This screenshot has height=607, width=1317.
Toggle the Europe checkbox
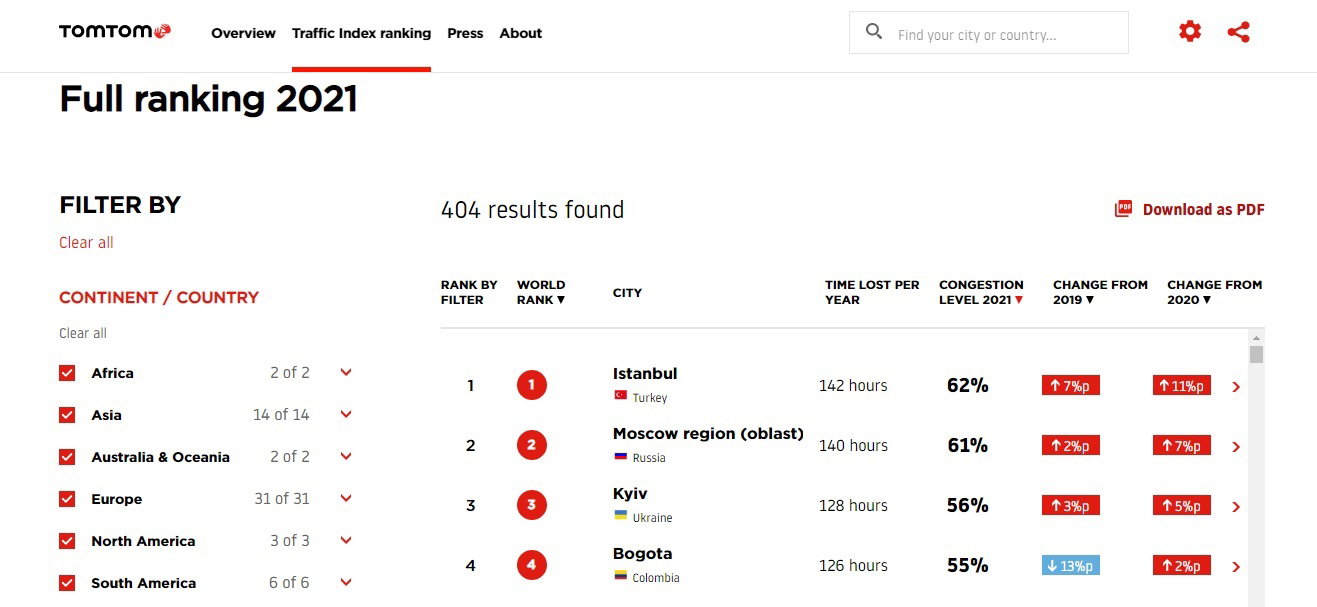click(x=67, y=499)
